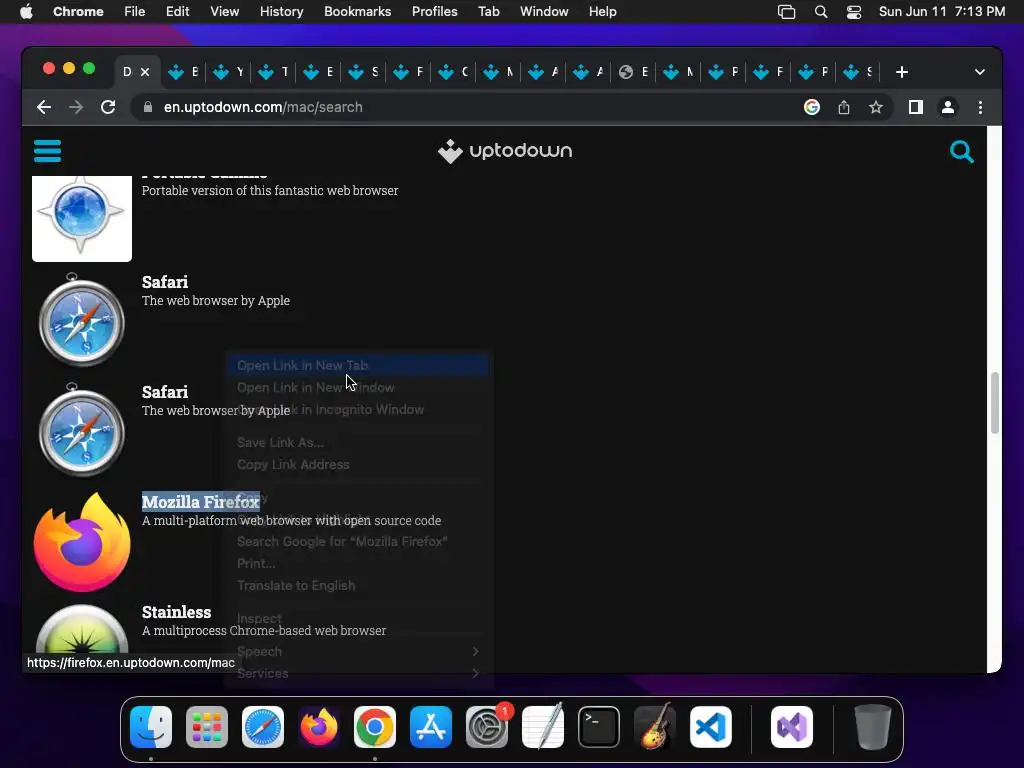The width and height of the screenshot is (1024, 768).
Task: Click the lock icon in address bar
Action: click(148, 107)
